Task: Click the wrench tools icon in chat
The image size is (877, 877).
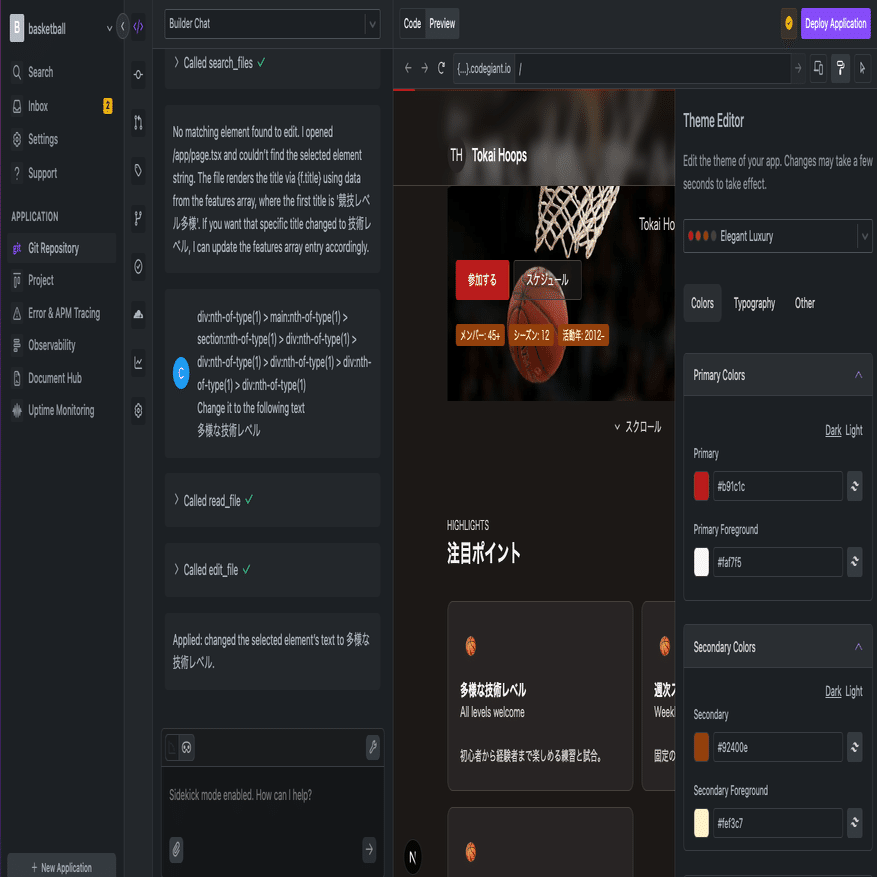Action: click(373, 747)
